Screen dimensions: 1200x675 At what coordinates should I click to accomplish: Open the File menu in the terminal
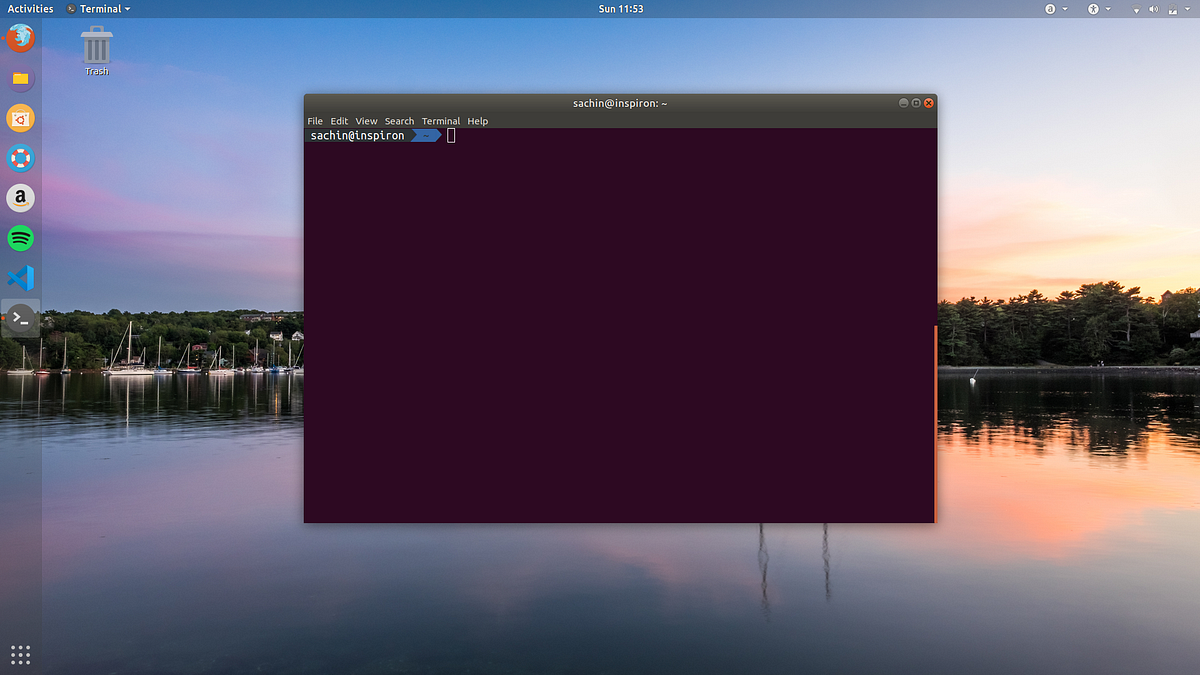315,120
